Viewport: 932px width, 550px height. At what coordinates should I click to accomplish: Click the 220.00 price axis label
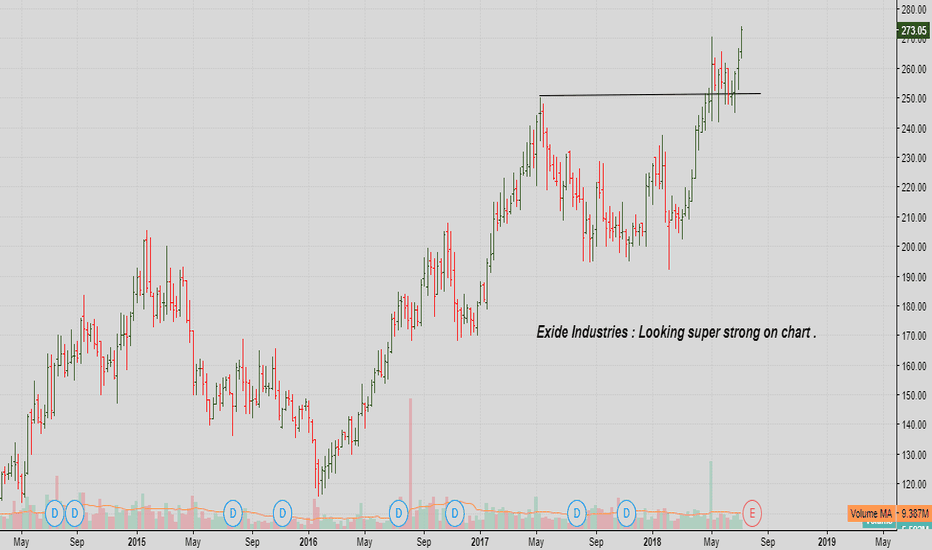click(x=914, y=187)
